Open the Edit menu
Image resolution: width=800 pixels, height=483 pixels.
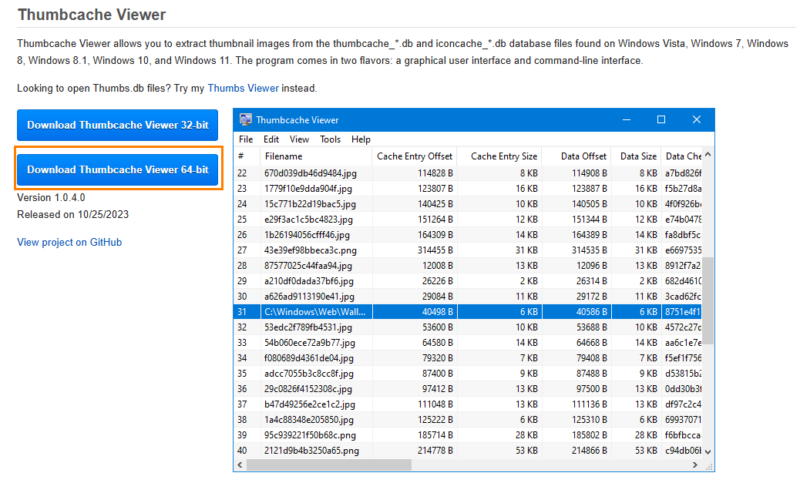pyautogui.click(x=271, y=139)
